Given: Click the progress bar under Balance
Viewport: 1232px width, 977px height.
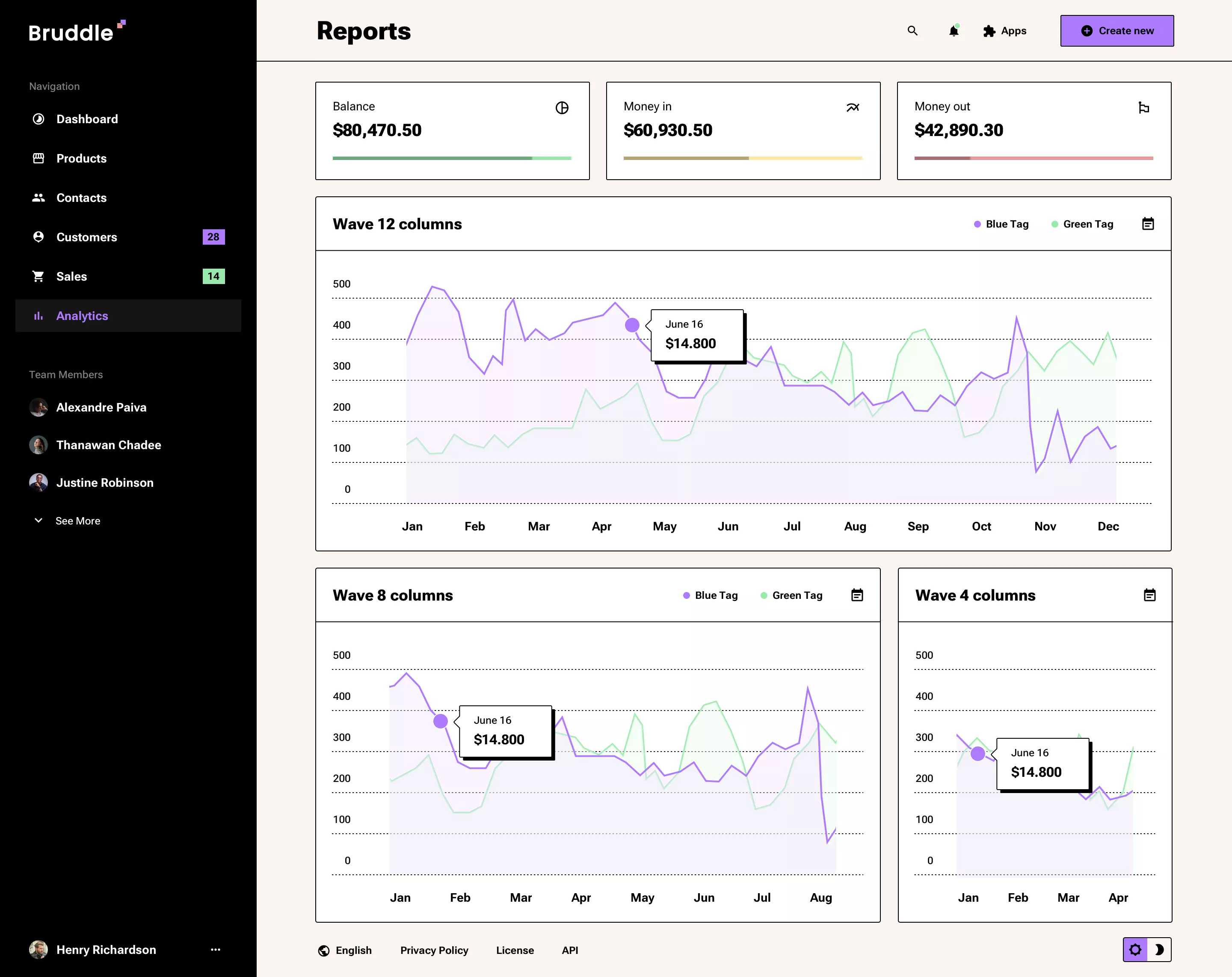Looking at the screenshot, I should 452,158.
